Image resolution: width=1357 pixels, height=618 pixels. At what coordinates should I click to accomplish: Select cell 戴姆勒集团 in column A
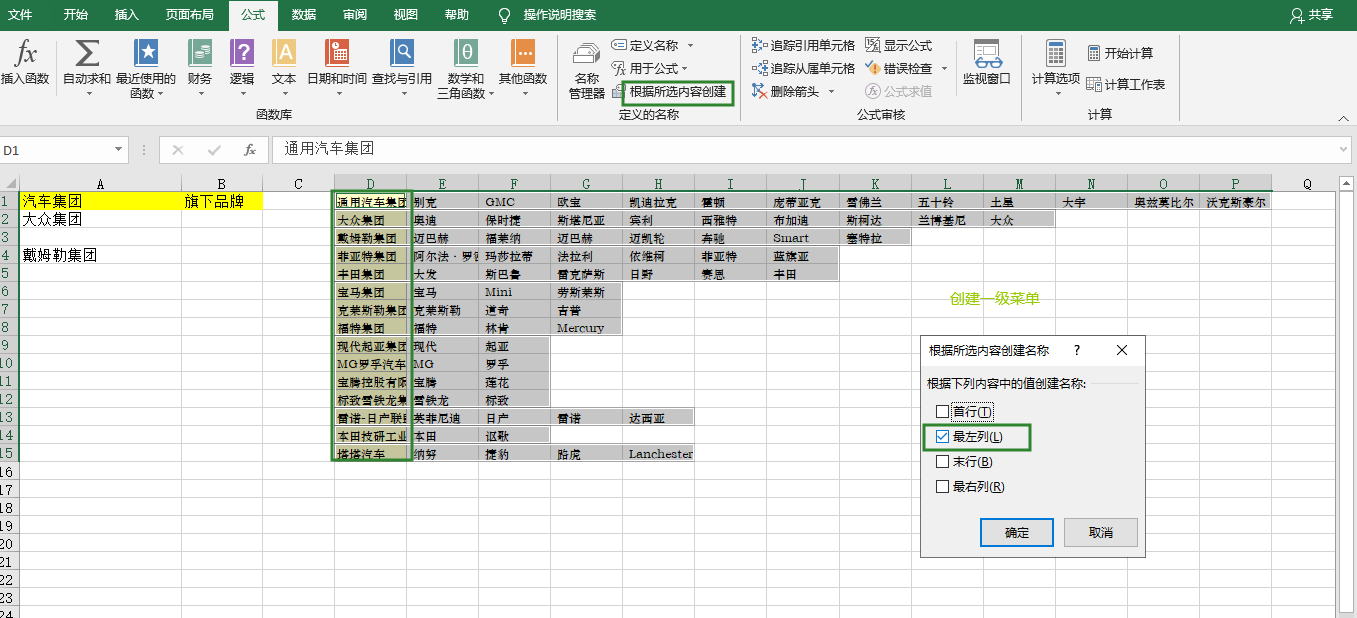(101, 255)
